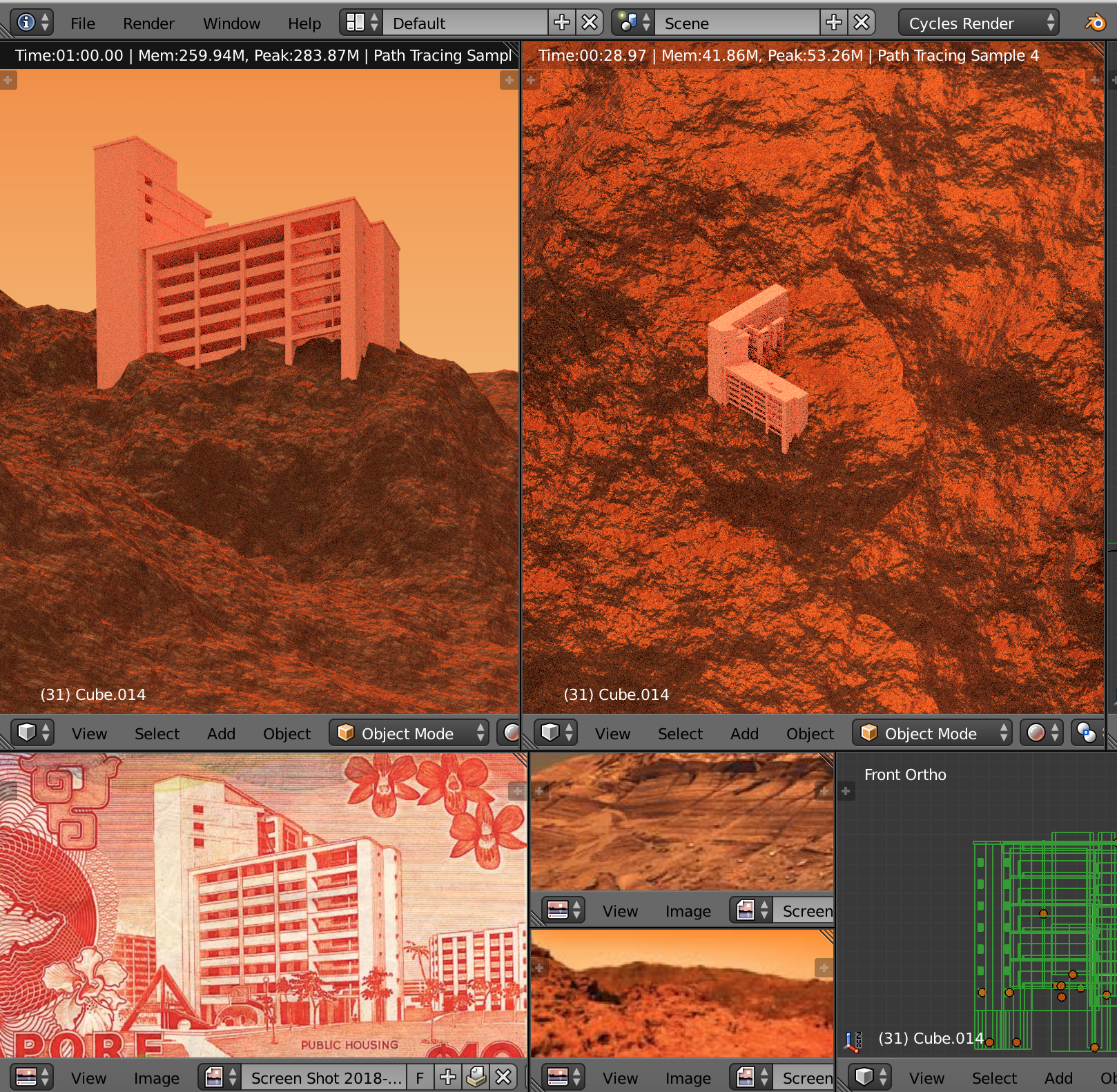
Task: Toggle fake user F for image
Action: click(x=420, y=1078)
